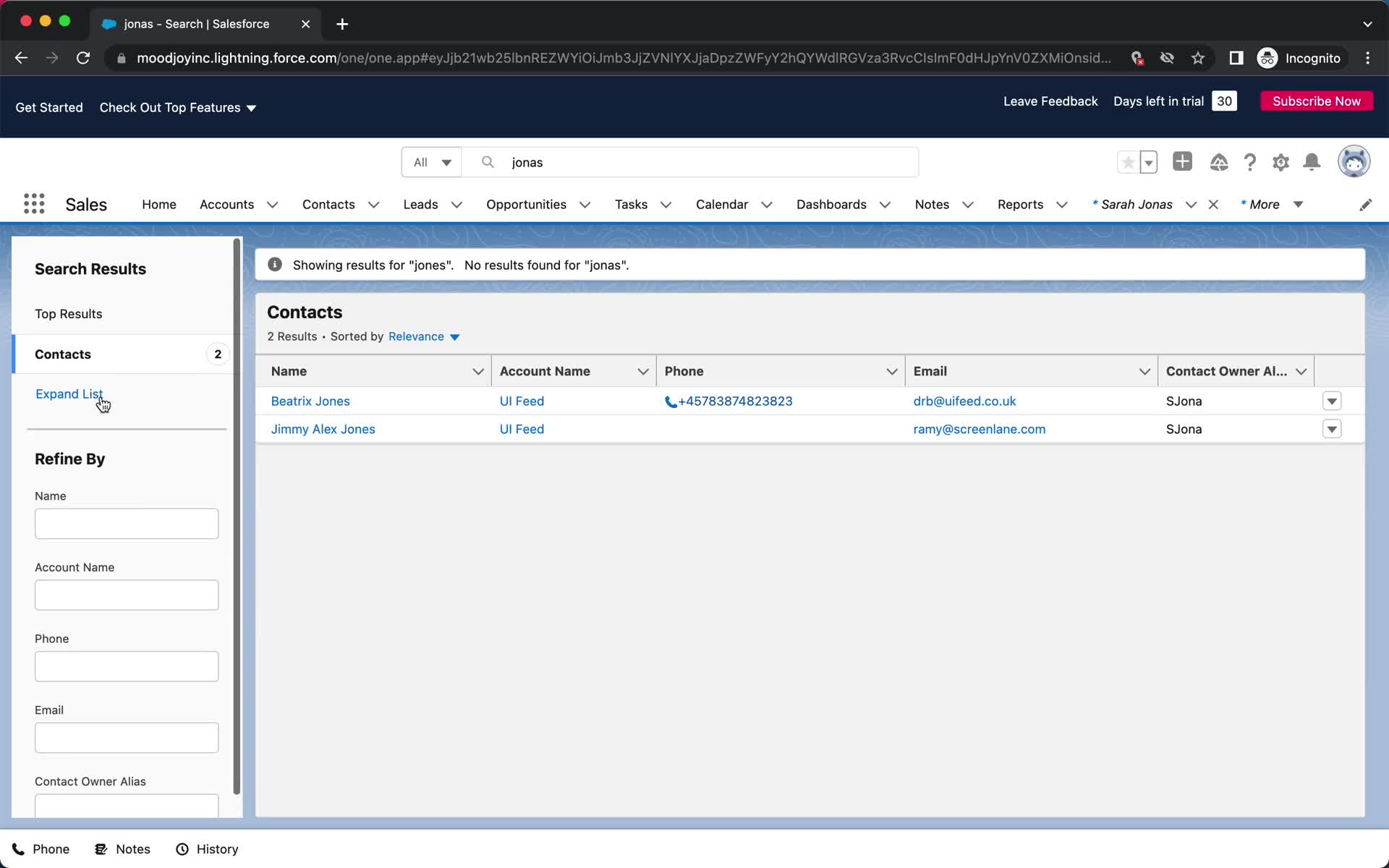Go back with the browser back arrow
Screen dimensions: 1389x868
click(21, 58)
